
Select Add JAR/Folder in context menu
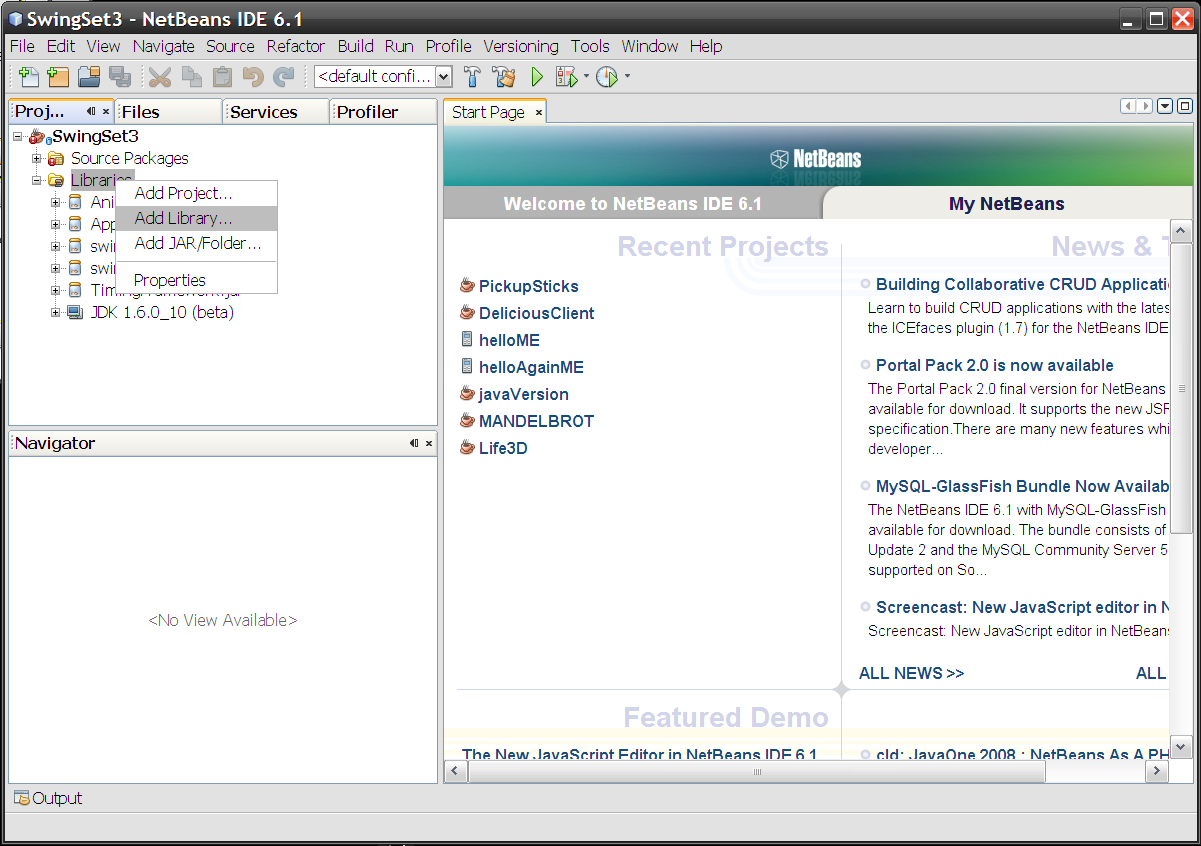coord(197,243)
